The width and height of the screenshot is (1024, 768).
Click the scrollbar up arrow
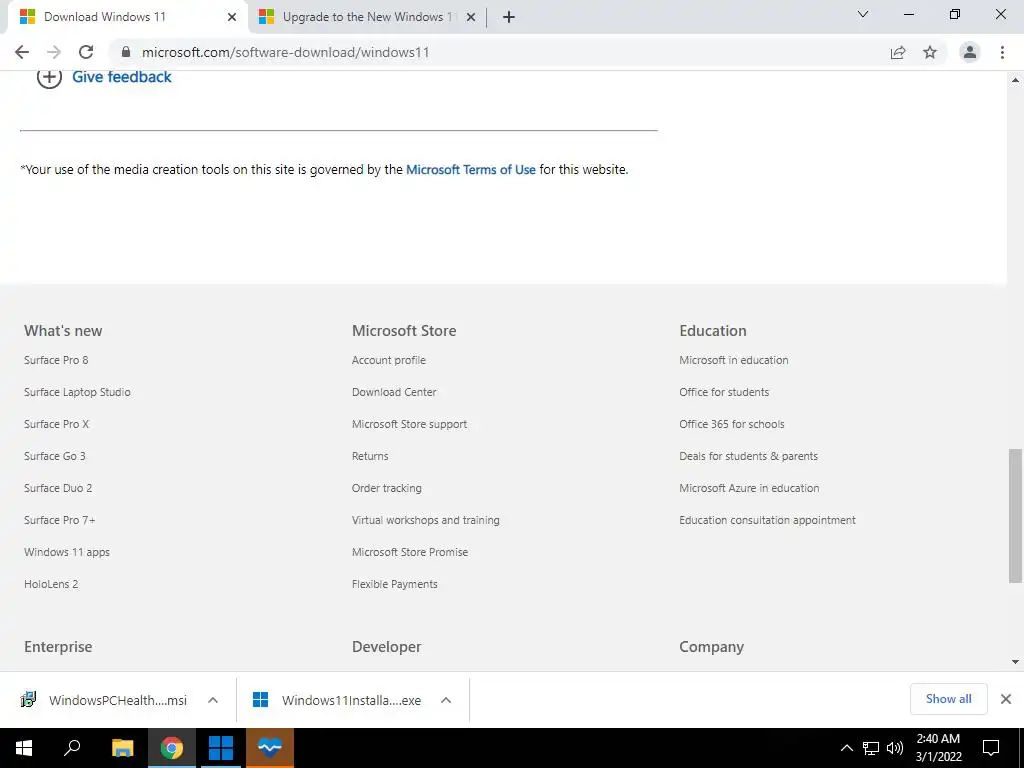1015,80
